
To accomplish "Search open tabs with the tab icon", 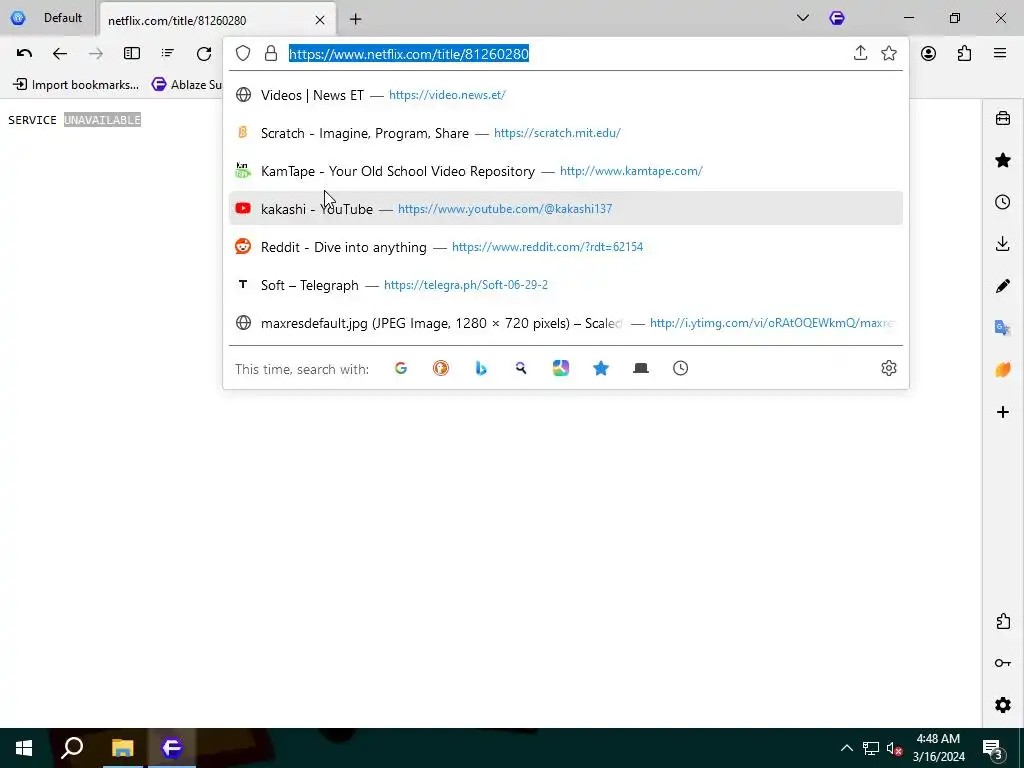I will pos(641,368).
